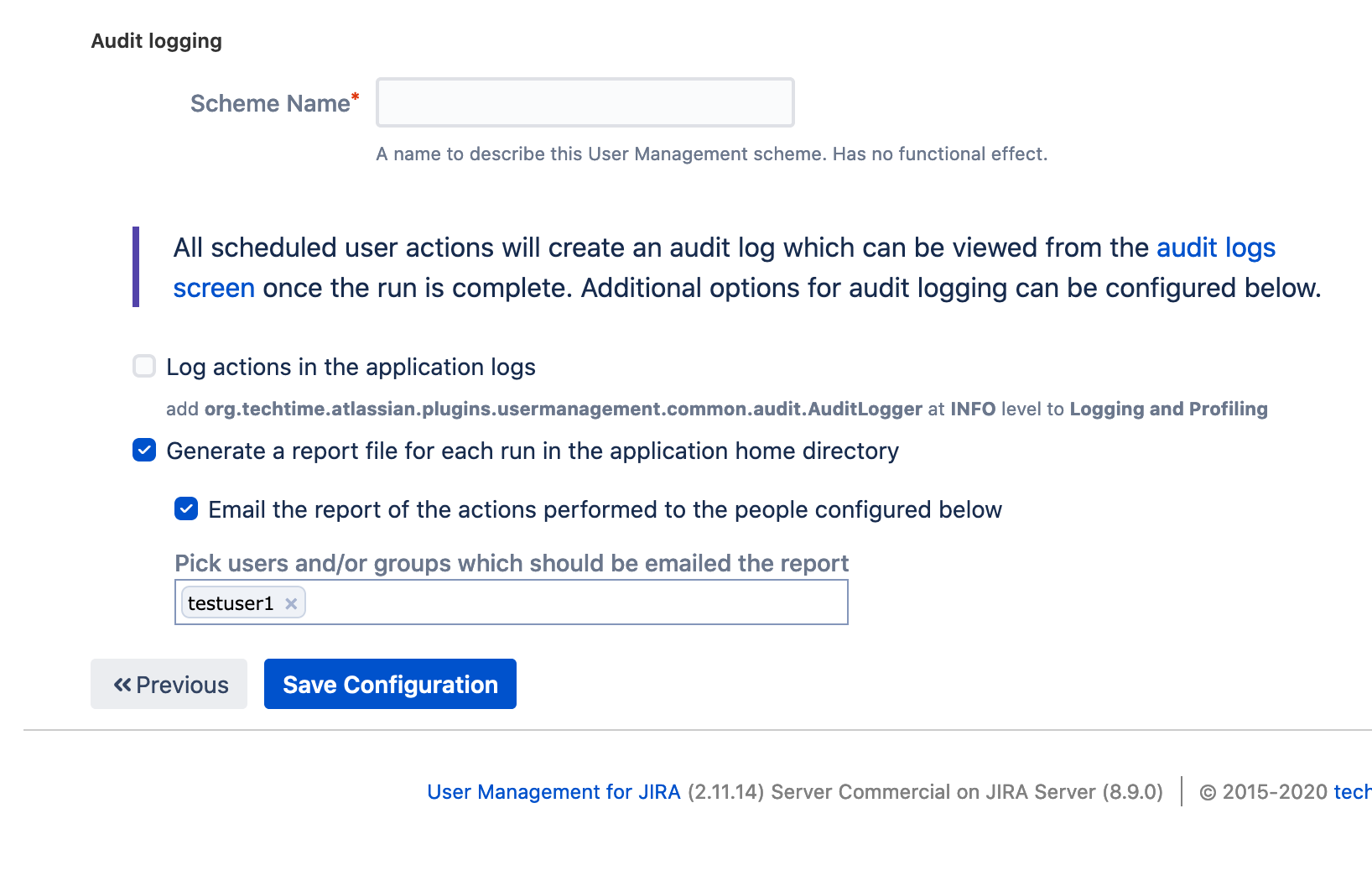1372x876 pixels.
Task: Open the User Management for JIRA link
Action: 553,792
